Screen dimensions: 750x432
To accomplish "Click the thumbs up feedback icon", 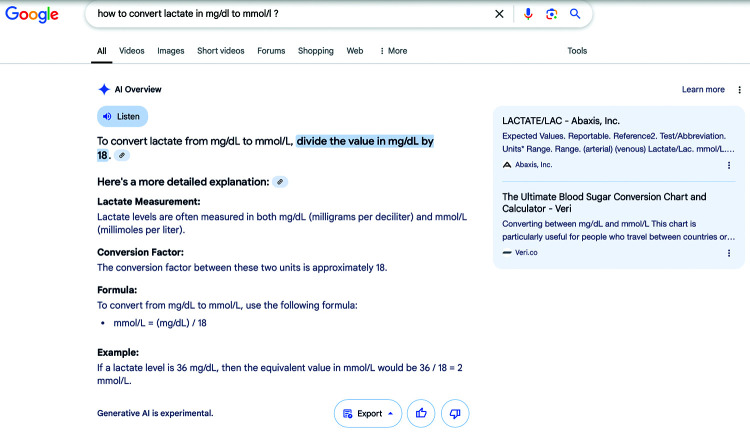I will tap(421, 413).
